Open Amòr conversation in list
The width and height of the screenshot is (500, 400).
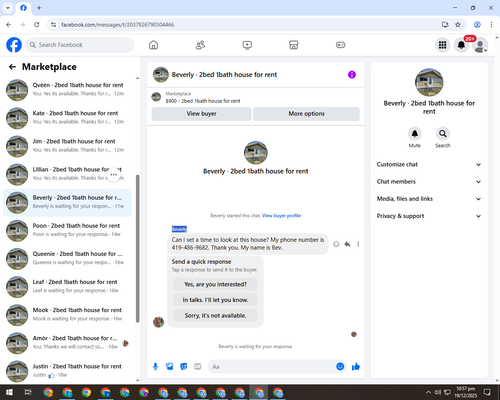(x=68, y=343)
